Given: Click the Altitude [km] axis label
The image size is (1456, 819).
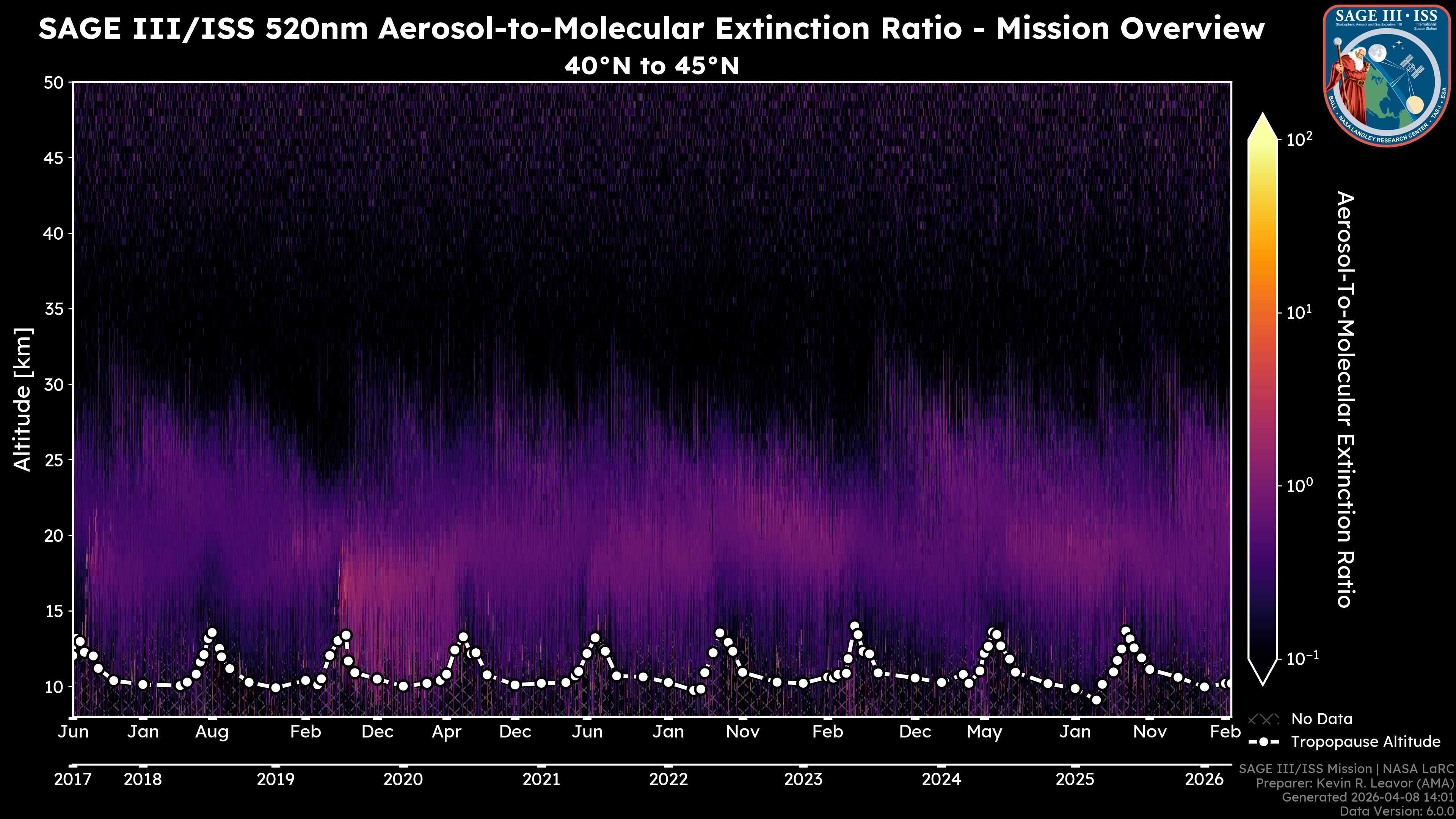Looking at the screenshot, I should click(23, 399).
